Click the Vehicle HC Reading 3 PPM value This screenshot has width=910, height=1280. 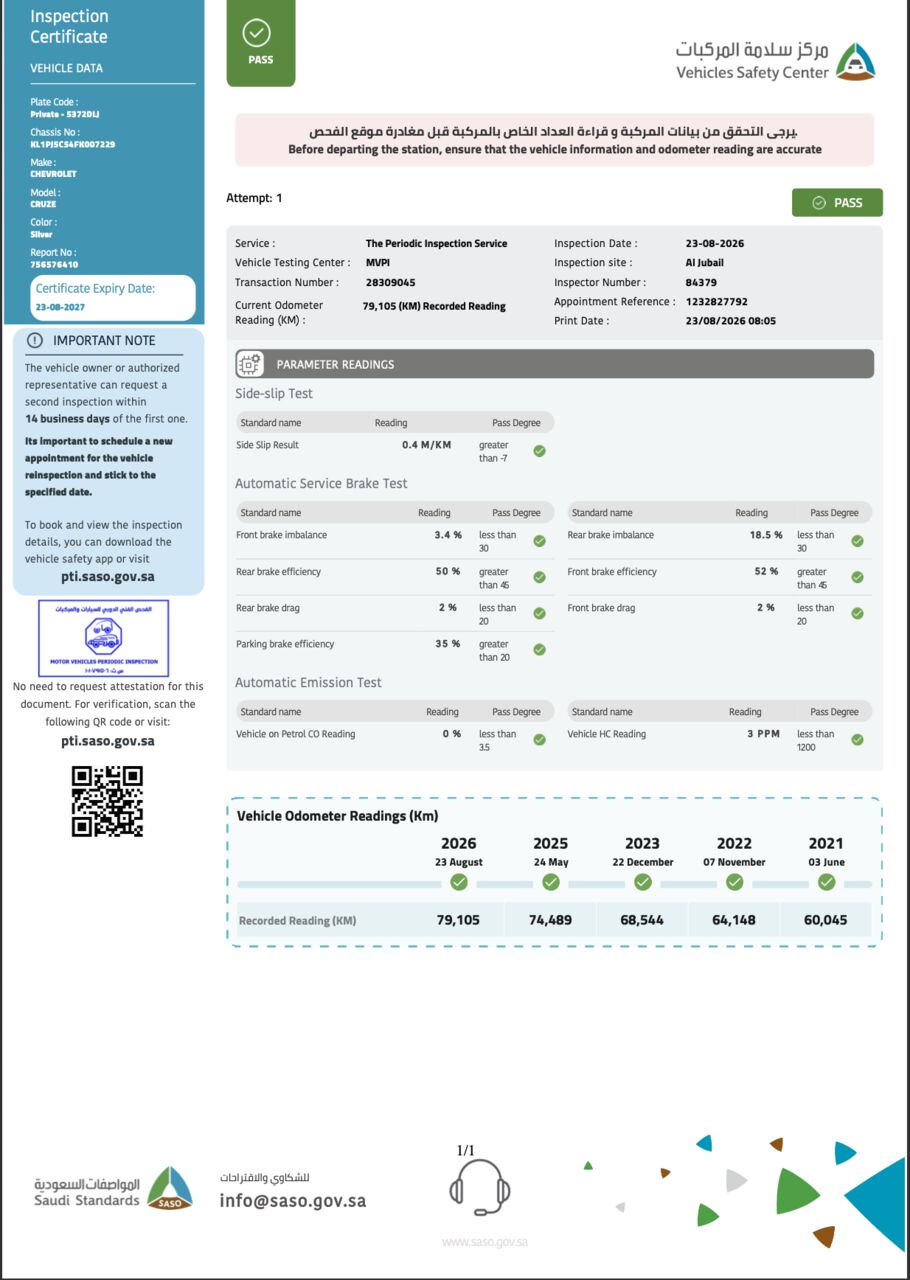(x=764, y=734)
